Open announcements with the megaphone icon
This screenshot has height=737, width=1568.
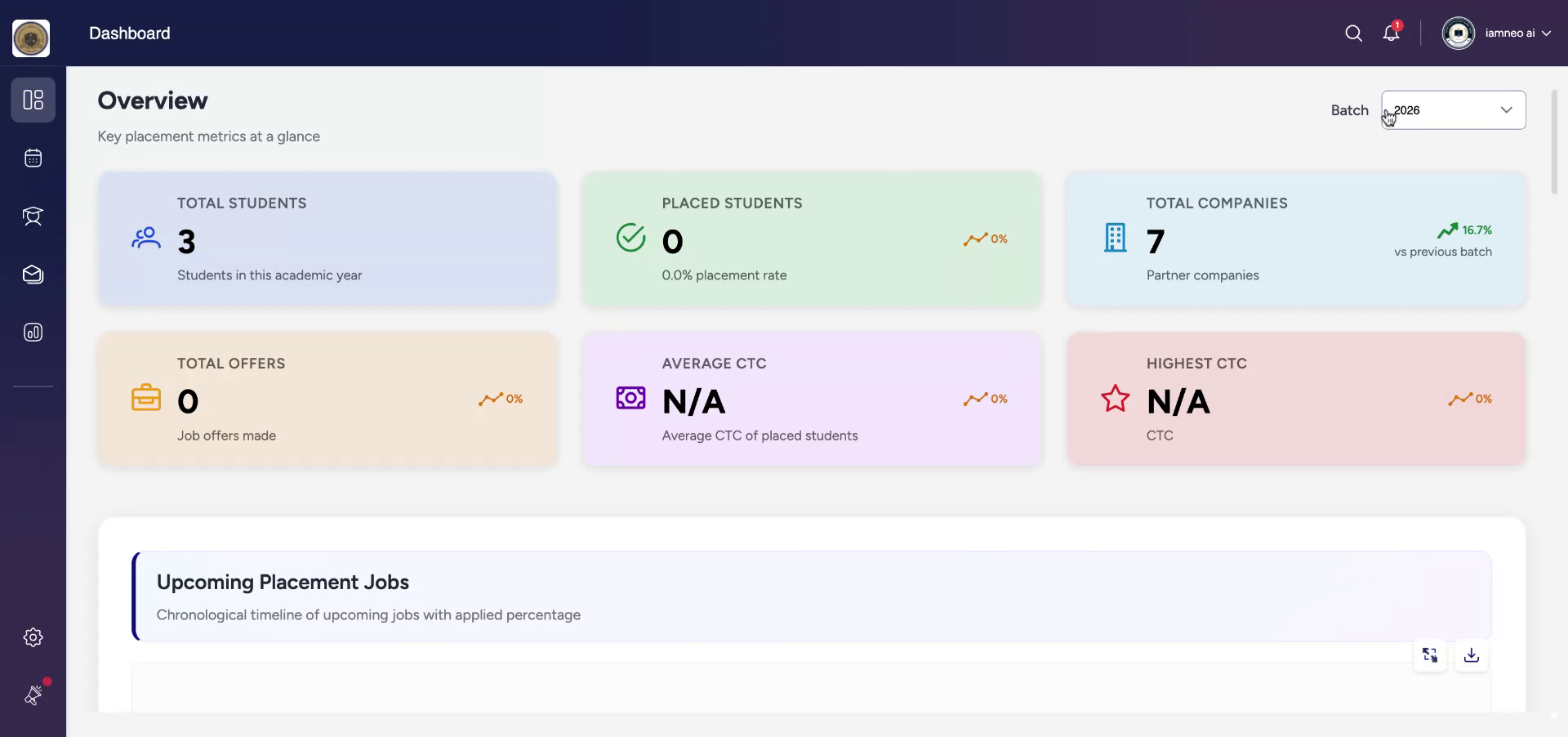33,695
